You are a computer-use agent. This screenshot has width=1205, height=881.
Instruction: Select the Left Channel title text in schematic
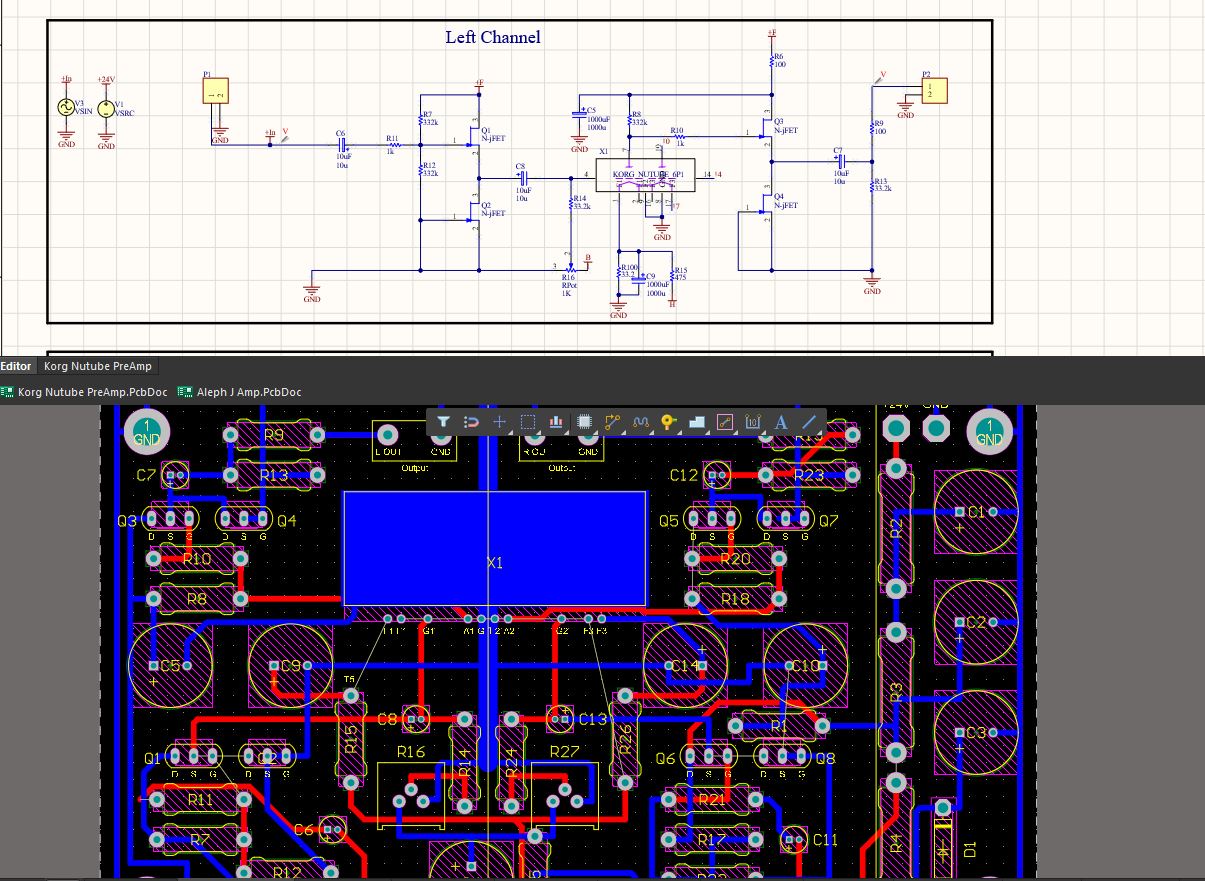(493, 37)
